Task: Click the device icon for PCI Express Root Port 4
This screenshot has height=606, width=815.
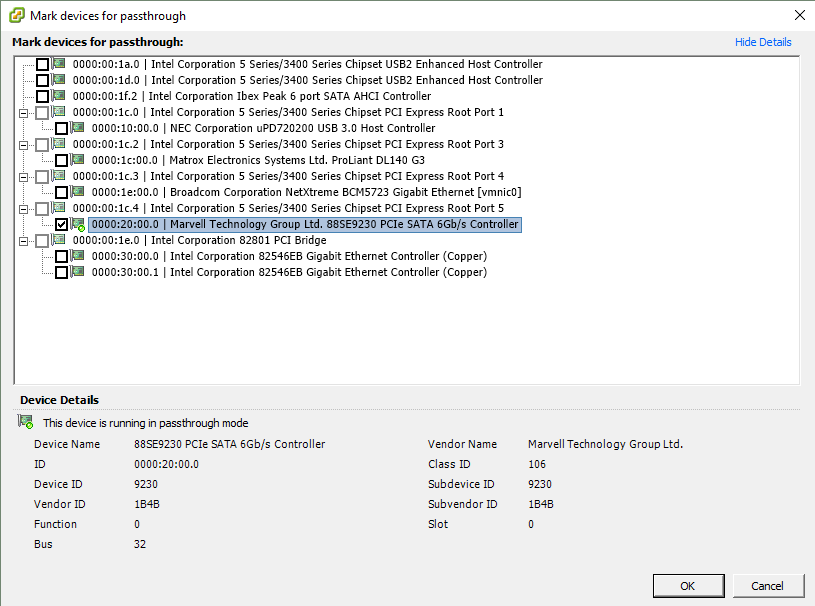Action: click(x=59, y=176)
